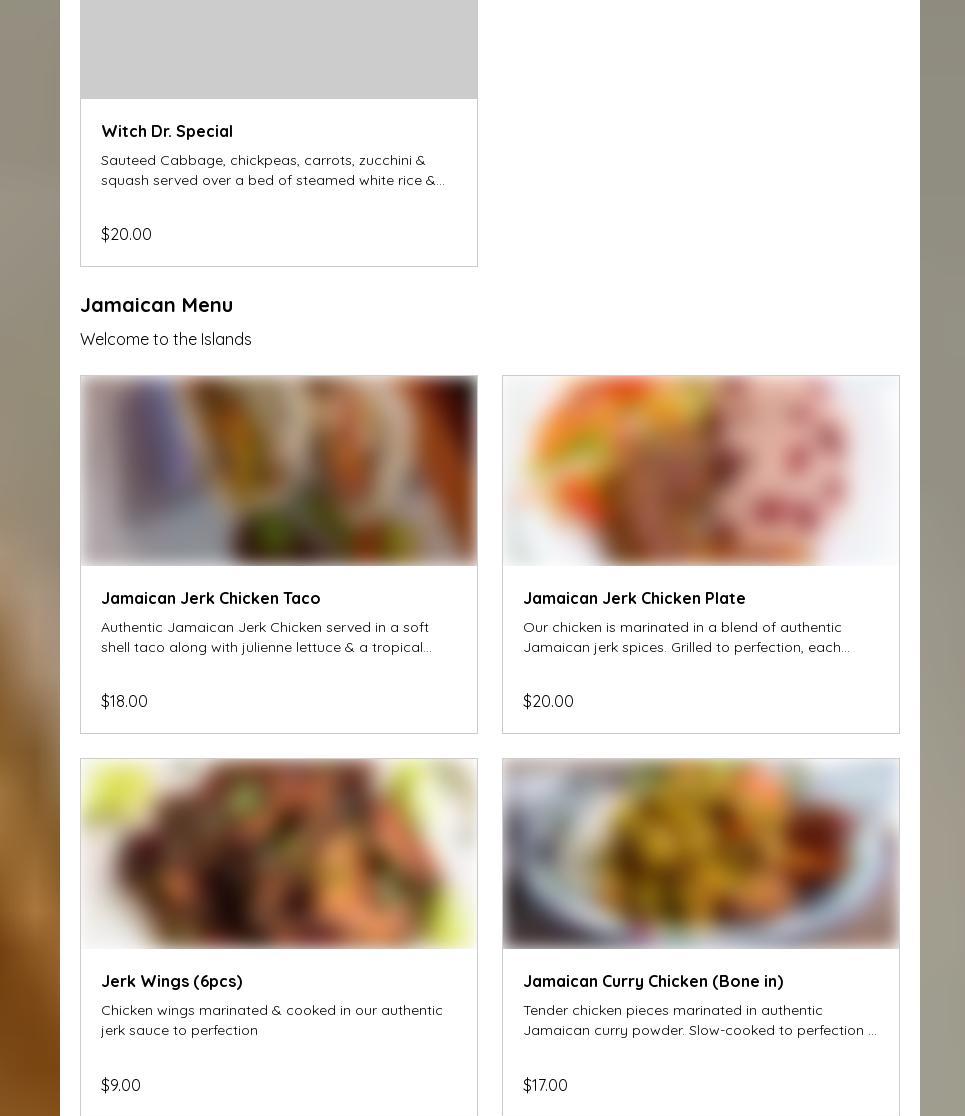Select the Jamaican Jerk Chicken Taco title
This screenshot has height=1116, width=965.
click(211, 599)
